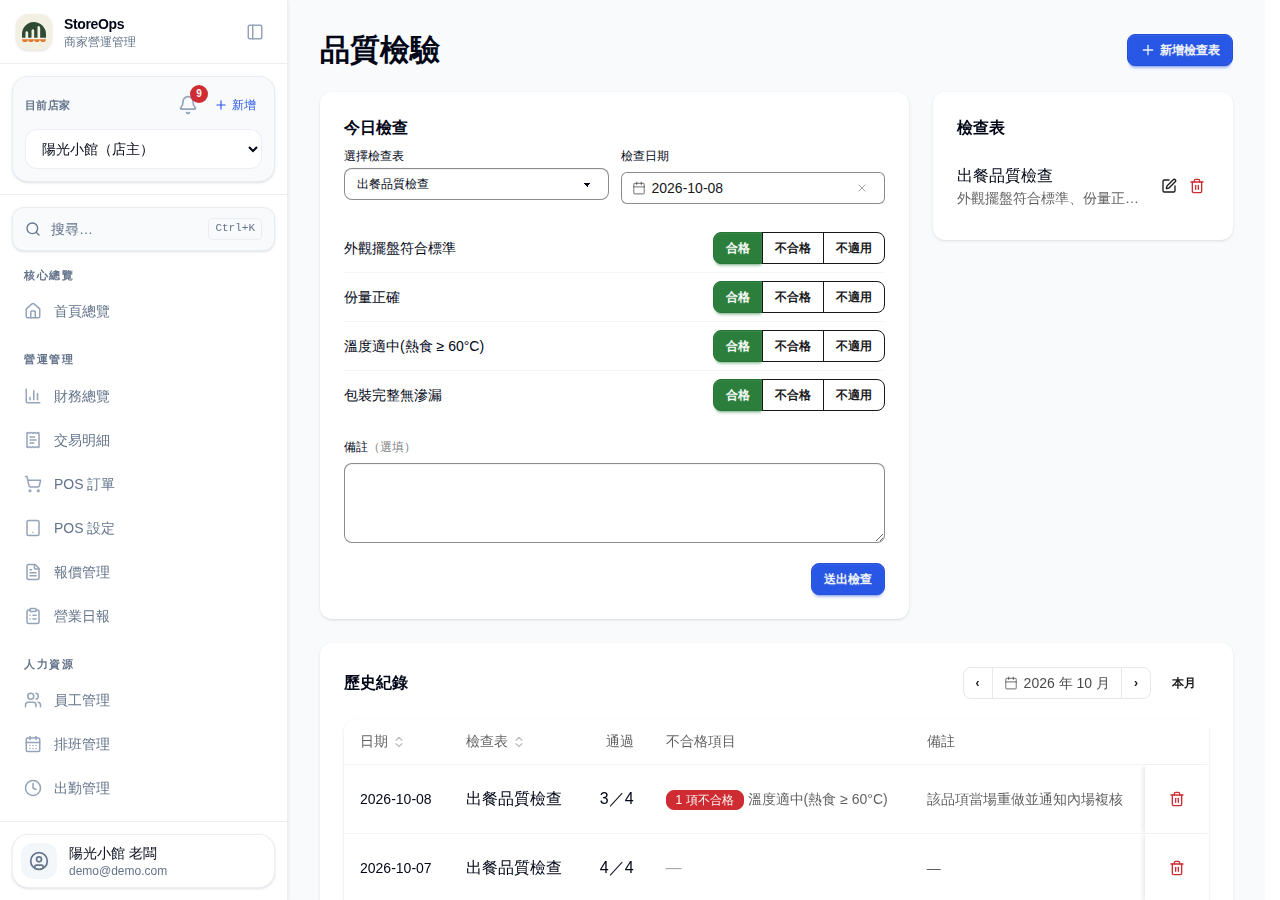Screen dimensions: 1280x900
Task: Sort history by 檢查表 column
Action: click(495, 741)
